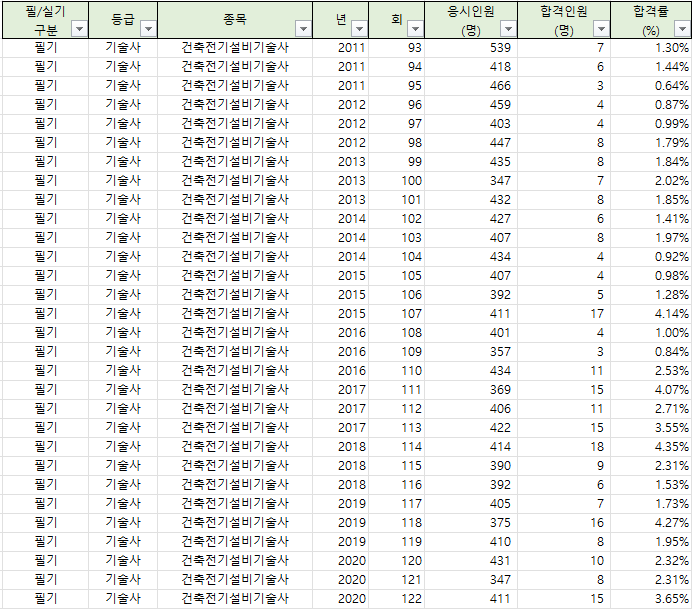This screenshot has width=692, height=609.
Task: Click 응시인원 cell with value 357
Action: [471, 351]
